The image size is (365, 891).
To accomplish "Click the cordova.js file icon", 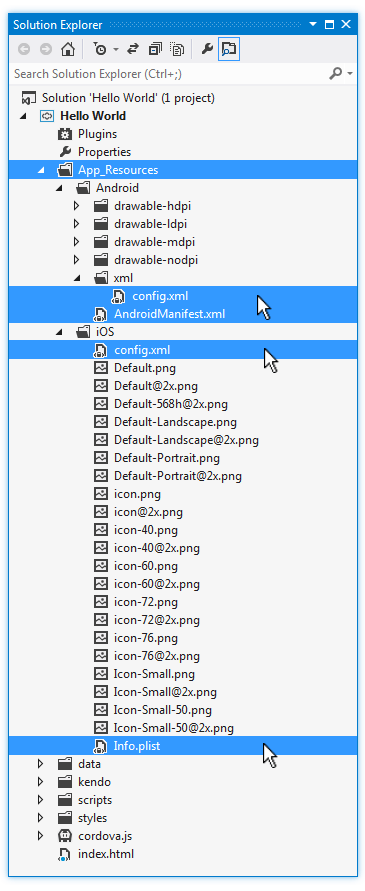I will 66,836.
